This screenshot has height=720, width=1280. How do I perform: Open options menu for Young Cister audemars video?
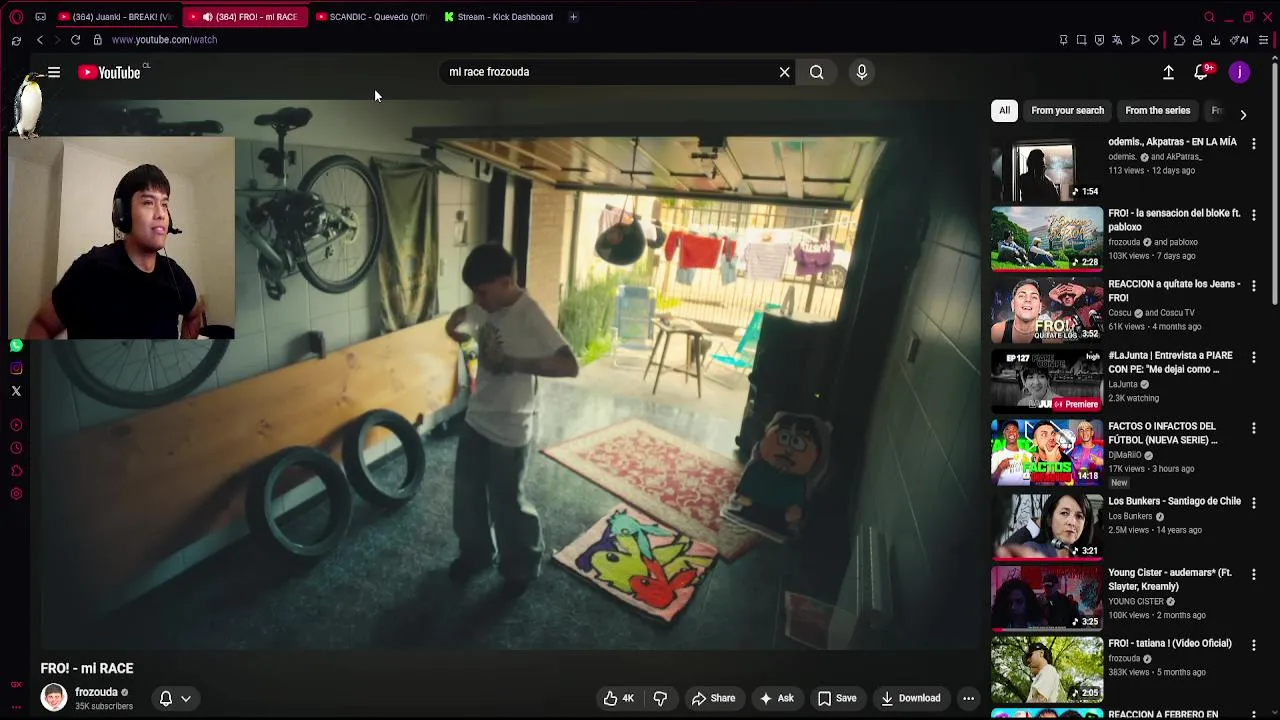pos(1254,574)
